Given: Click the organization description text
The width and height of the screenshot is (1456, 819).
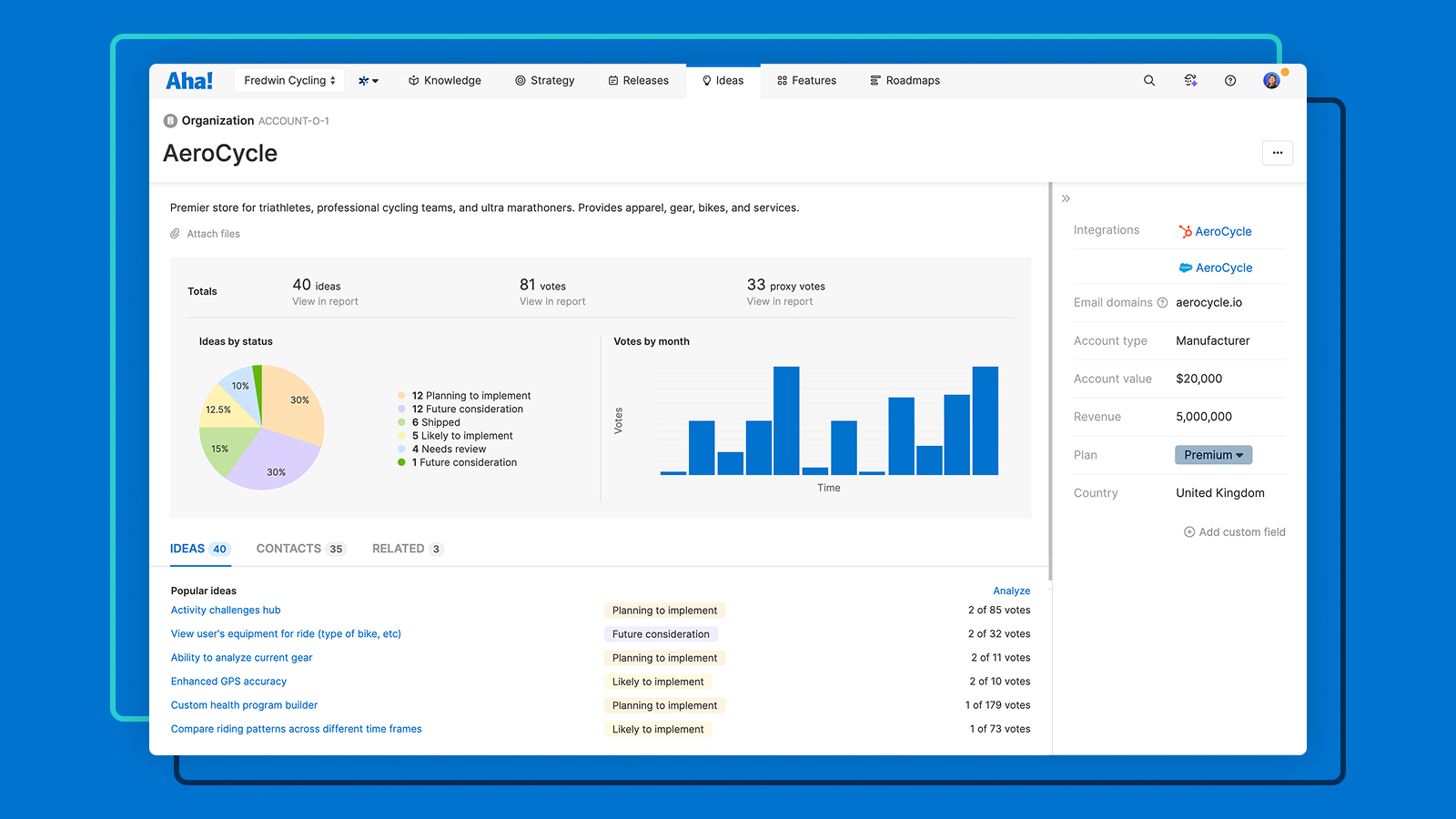Looking at the screenshot, I should click(485, 207).
